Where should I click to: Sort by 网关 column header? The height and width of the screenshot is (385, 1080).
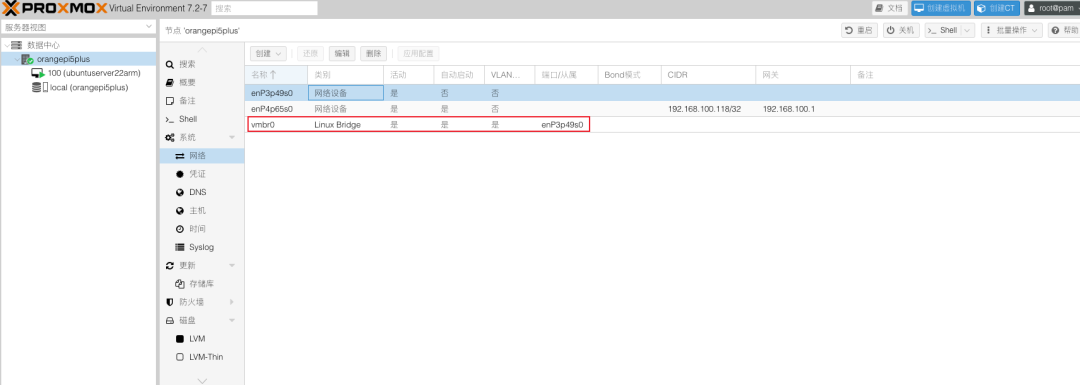804,74
